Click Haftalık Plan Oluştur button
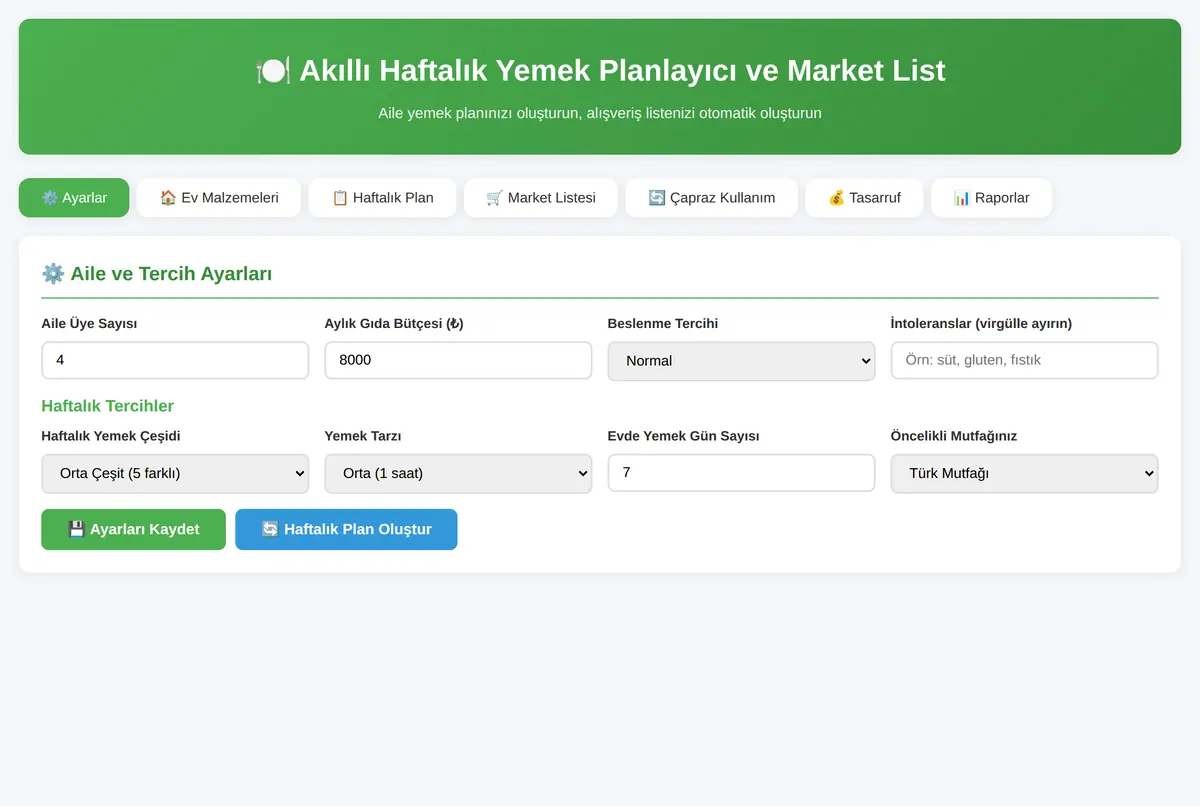Viewport: 1200px width, 806px height. (346, 529)
